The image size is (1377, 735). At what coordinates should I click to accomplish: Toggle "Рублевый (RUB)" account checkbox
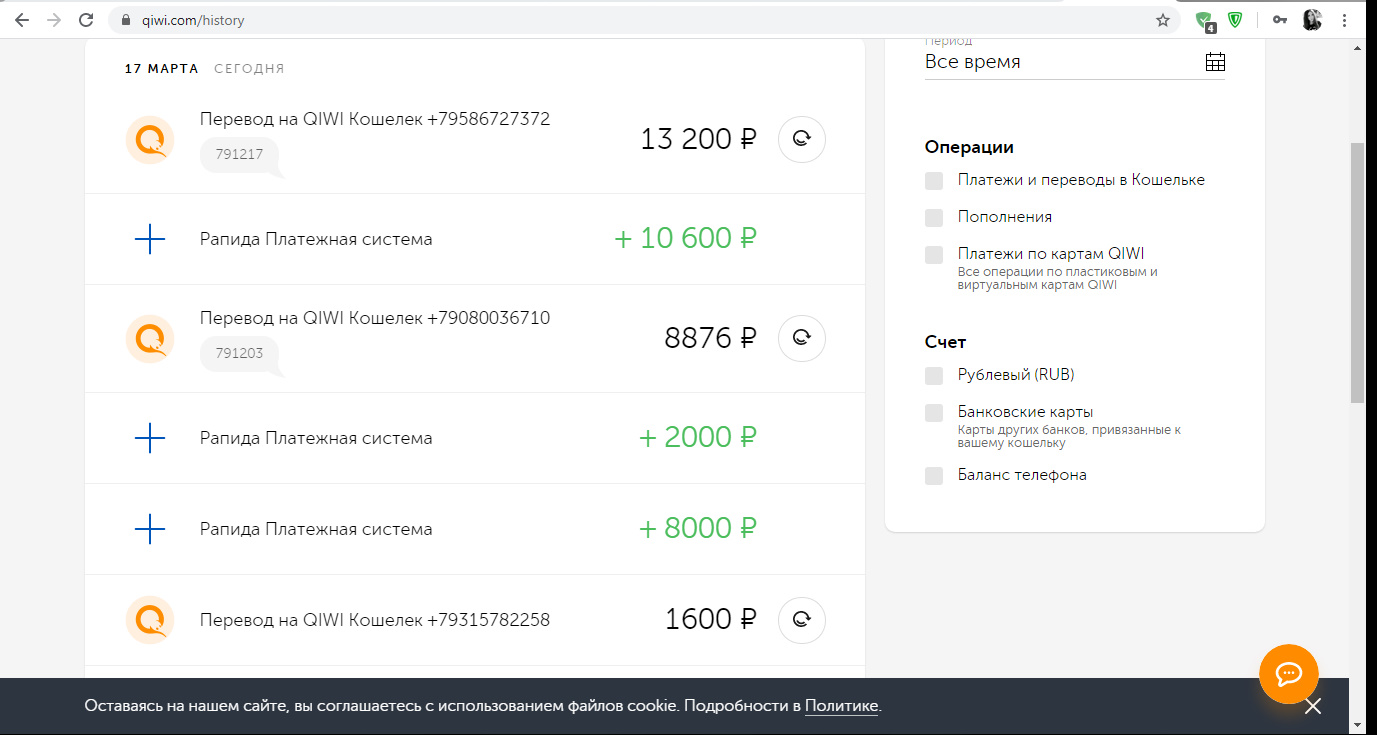coord(934,376)
